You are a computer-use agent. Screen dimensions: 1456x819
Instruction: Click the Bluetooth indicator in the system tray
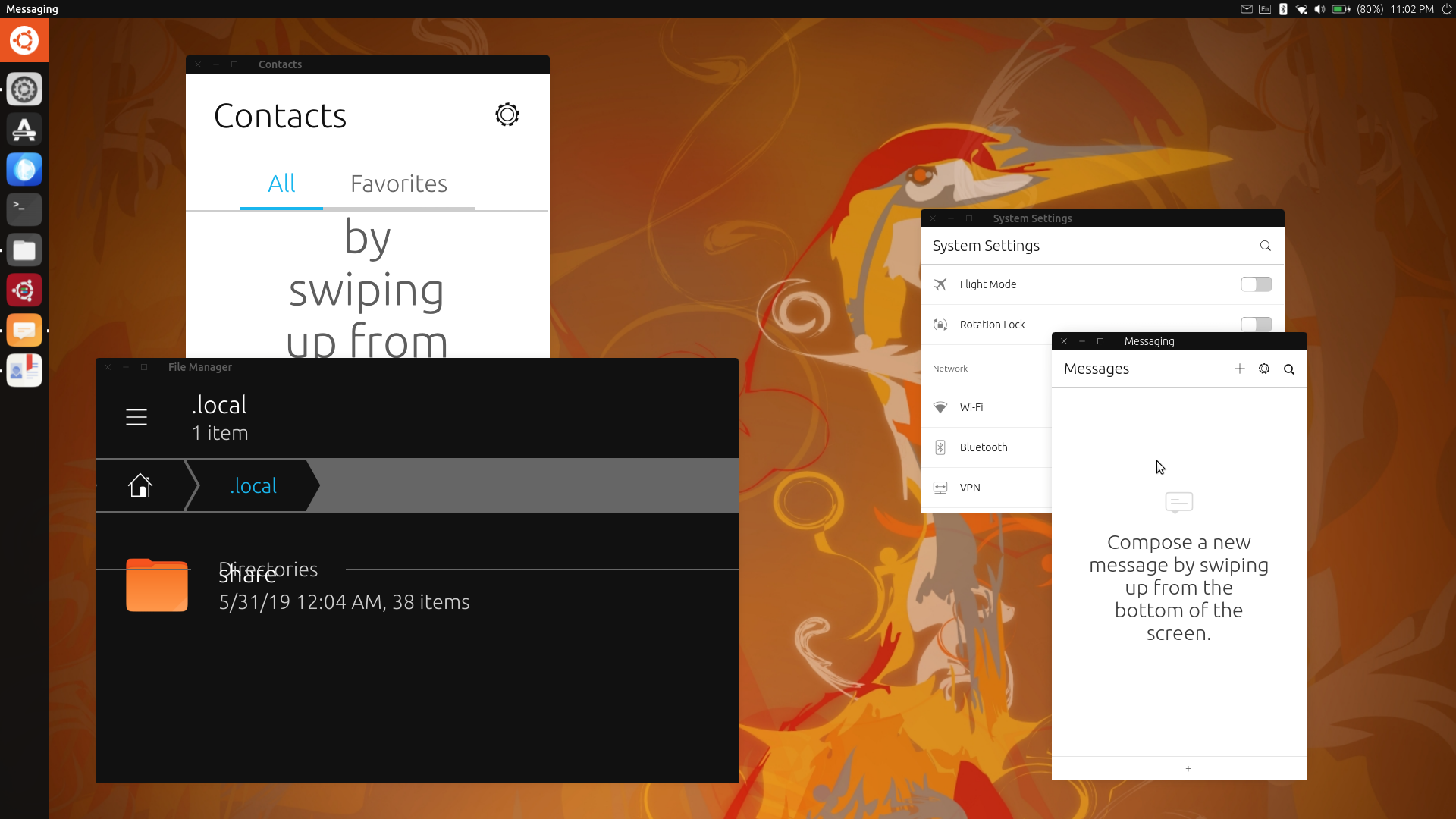[1282, 9]
